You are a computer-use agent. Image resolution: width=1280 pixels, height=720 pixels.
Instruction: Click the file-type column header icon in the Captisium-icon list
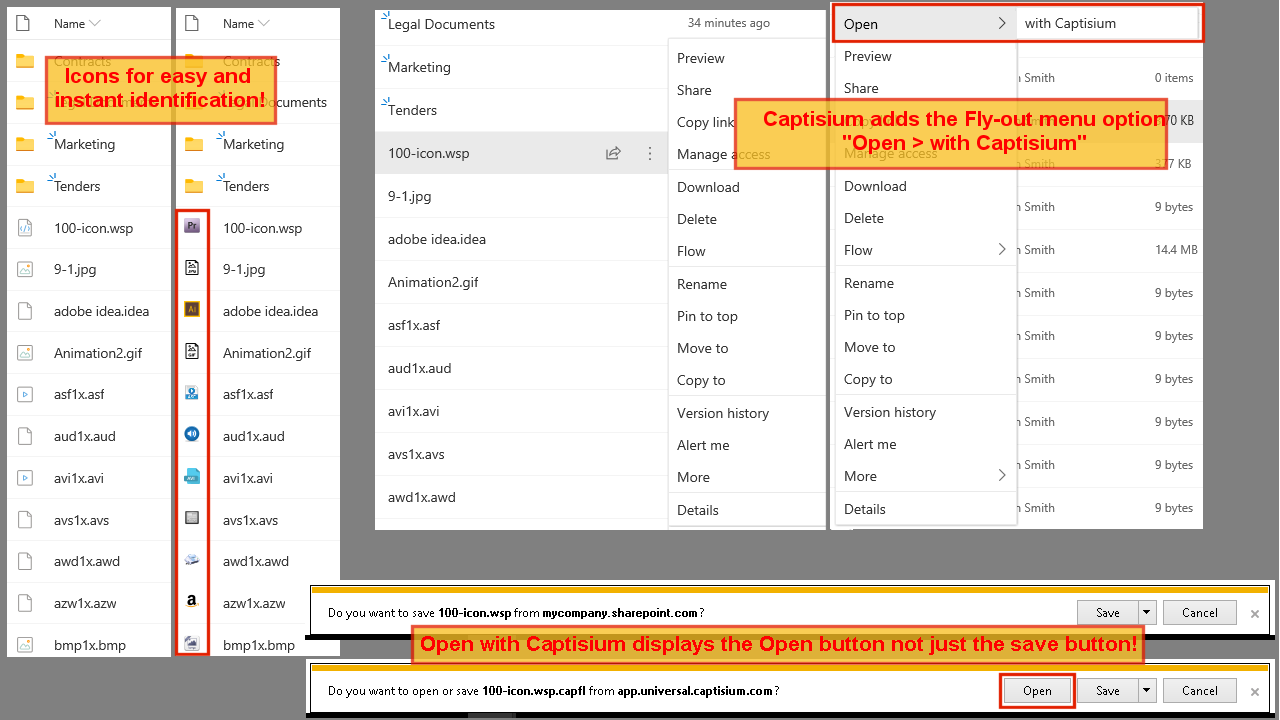coord(194,22)
